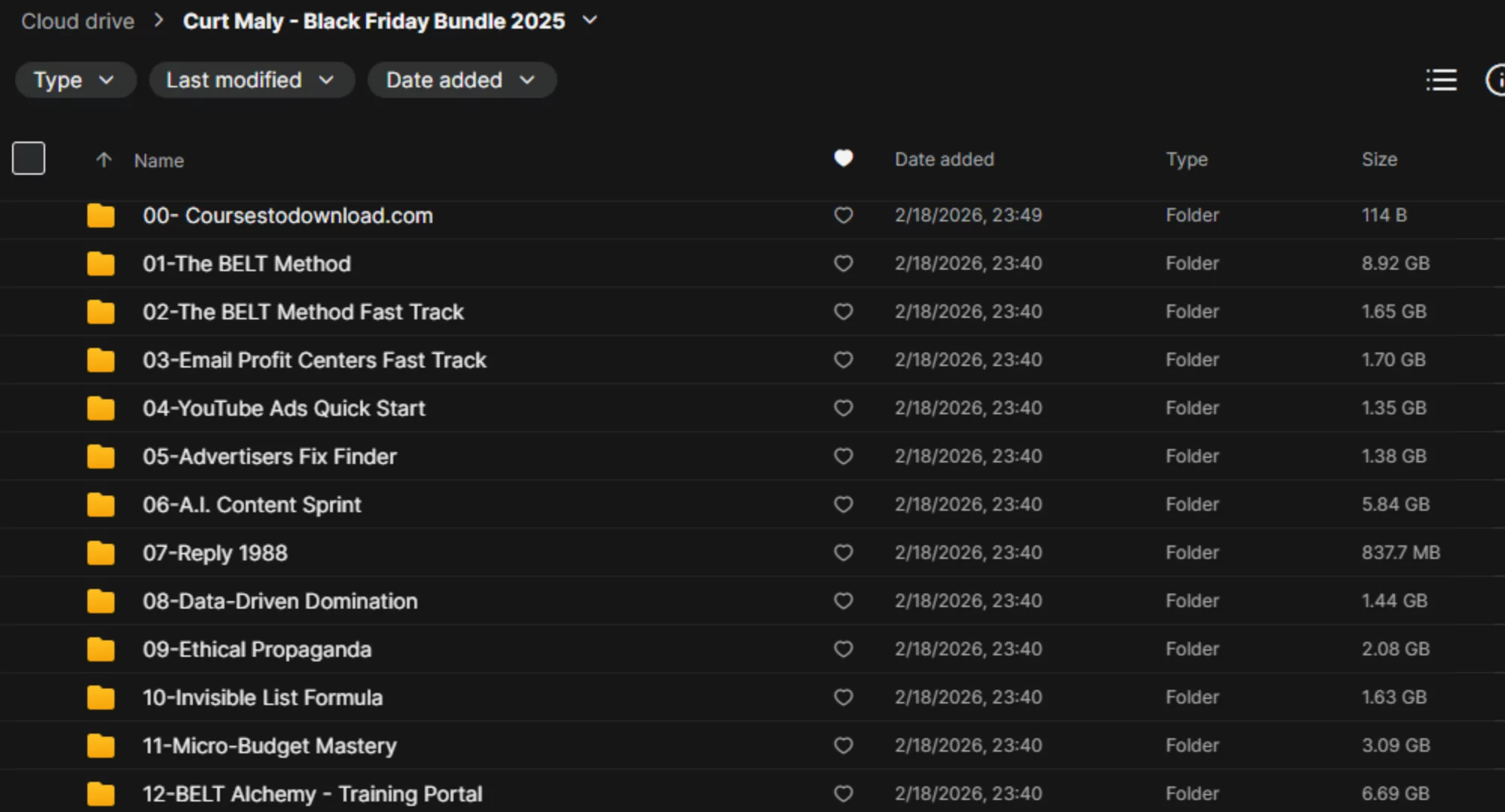Sort files by the Size column header
Image resolution: width=1505 pixels, height=812 pixels.
point(1379,159)
